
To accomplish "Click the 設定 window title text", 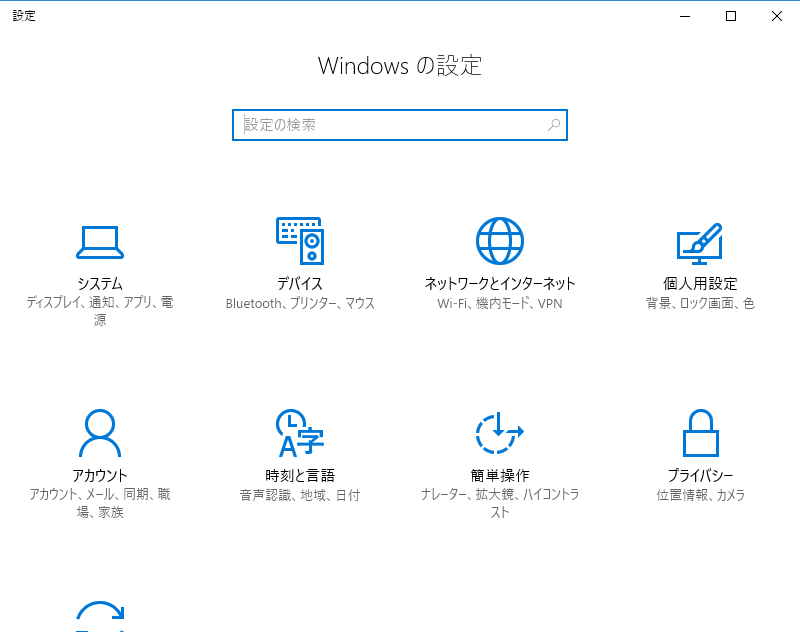I will (x=24, y=16).
